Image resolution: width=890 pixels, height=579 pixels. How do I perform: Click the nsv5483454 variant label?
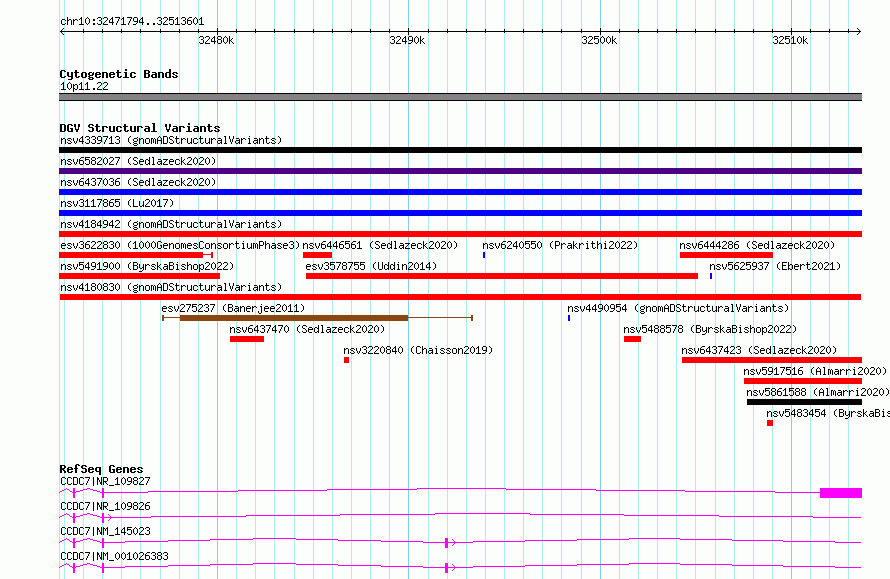coord(828,413)
